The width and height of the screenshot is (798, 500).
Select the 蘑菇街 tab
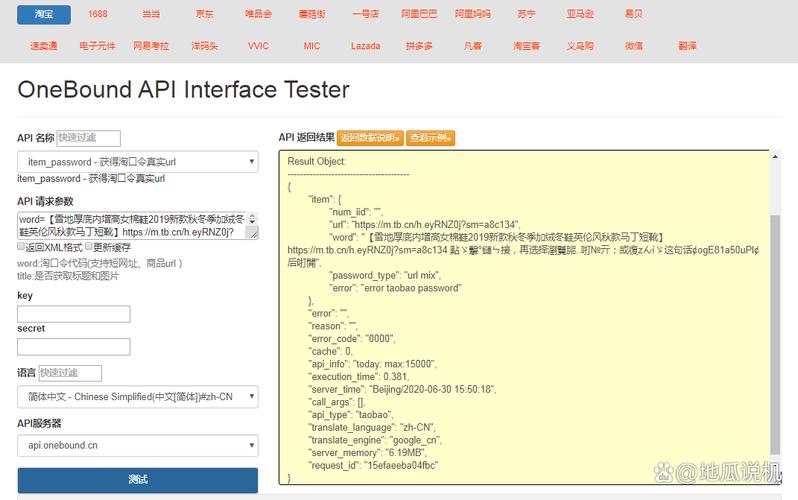312,14
